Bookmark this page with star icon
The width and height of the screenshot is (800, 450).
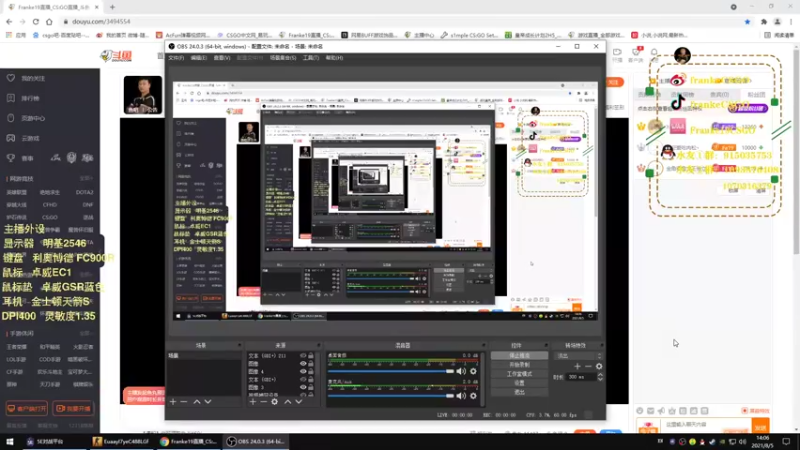[x=747, y=21]
